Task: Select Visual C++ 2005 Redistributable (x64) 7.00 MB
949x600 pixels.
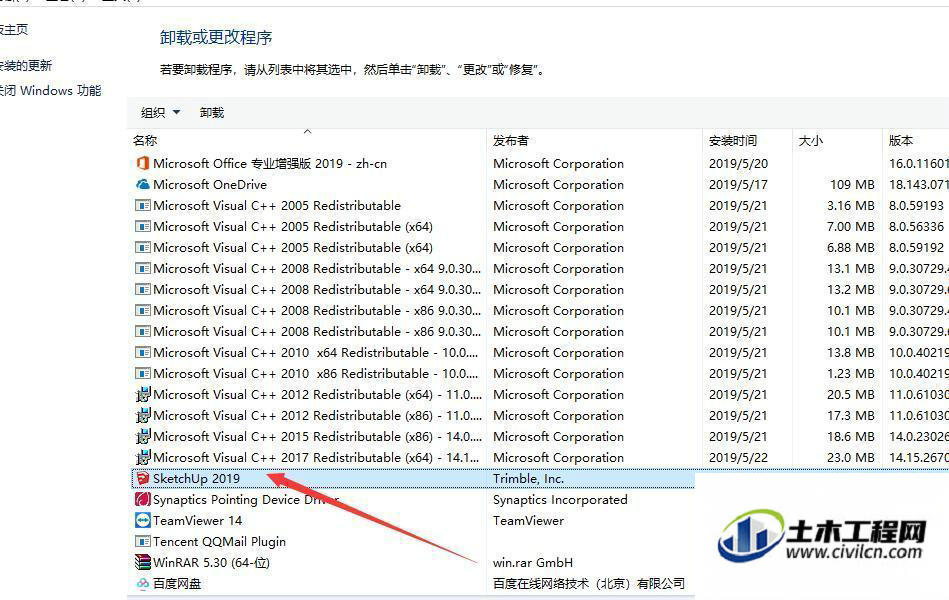Action: pos(293,226)
